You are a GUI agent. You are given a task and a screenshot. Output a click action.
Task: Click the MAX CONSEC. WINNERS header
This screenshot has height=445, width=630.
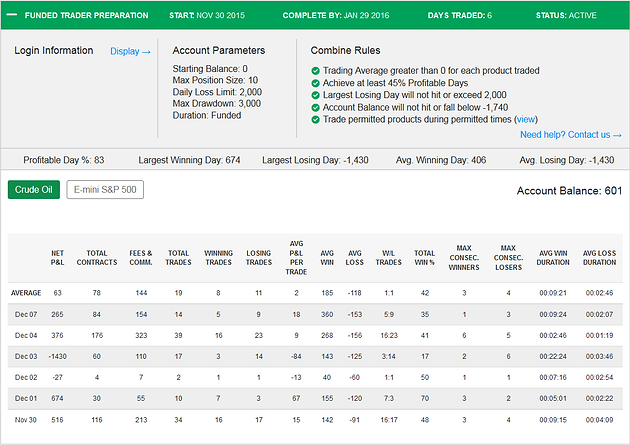[464, 258]
